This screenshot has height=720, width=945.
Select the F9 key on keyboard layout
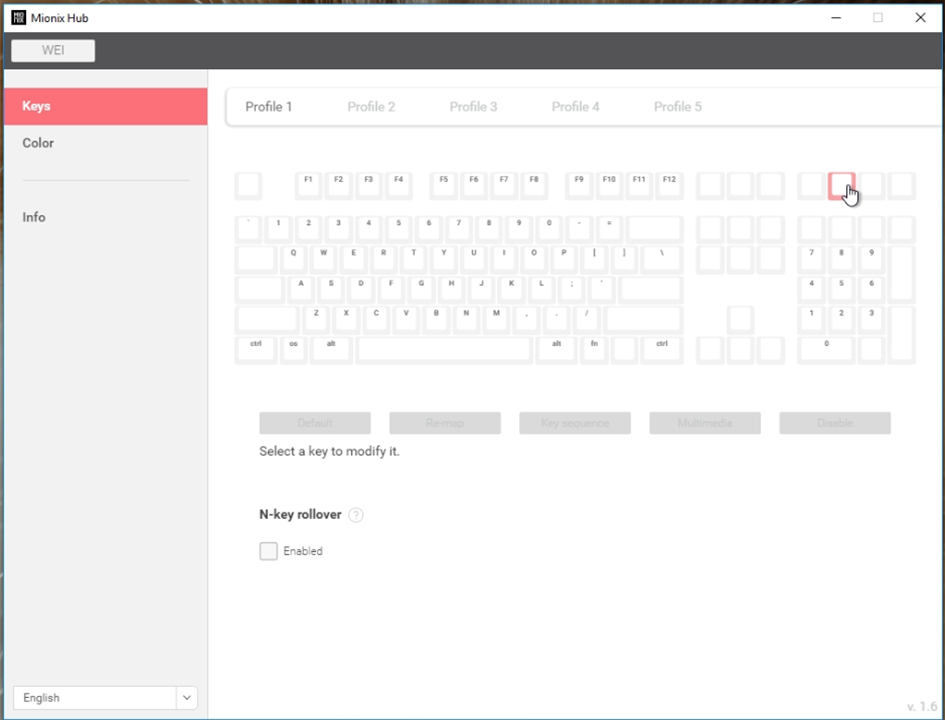(579, 186)
